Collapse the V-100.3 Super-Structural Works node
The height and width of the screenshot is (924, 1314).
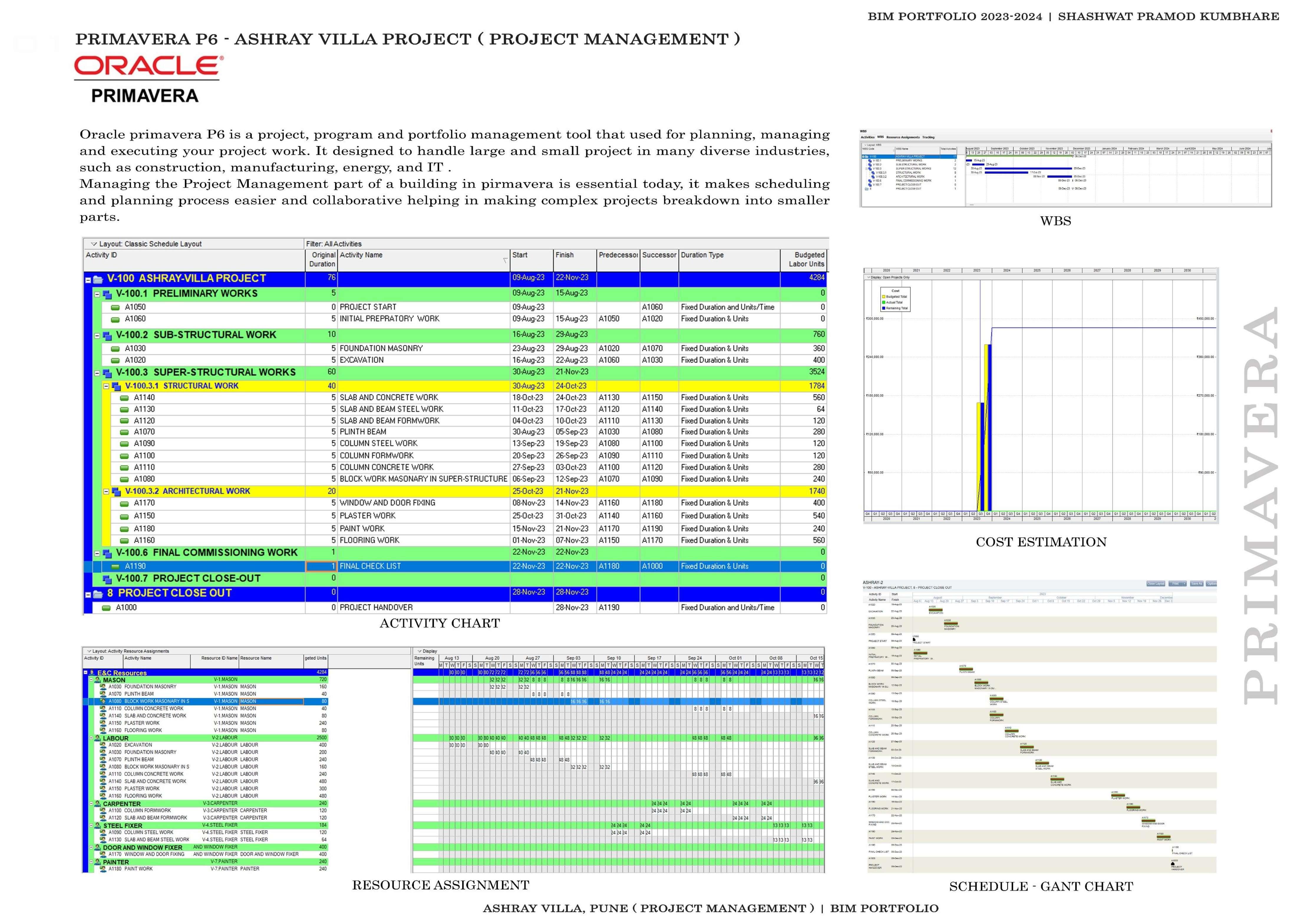(97, 373)
